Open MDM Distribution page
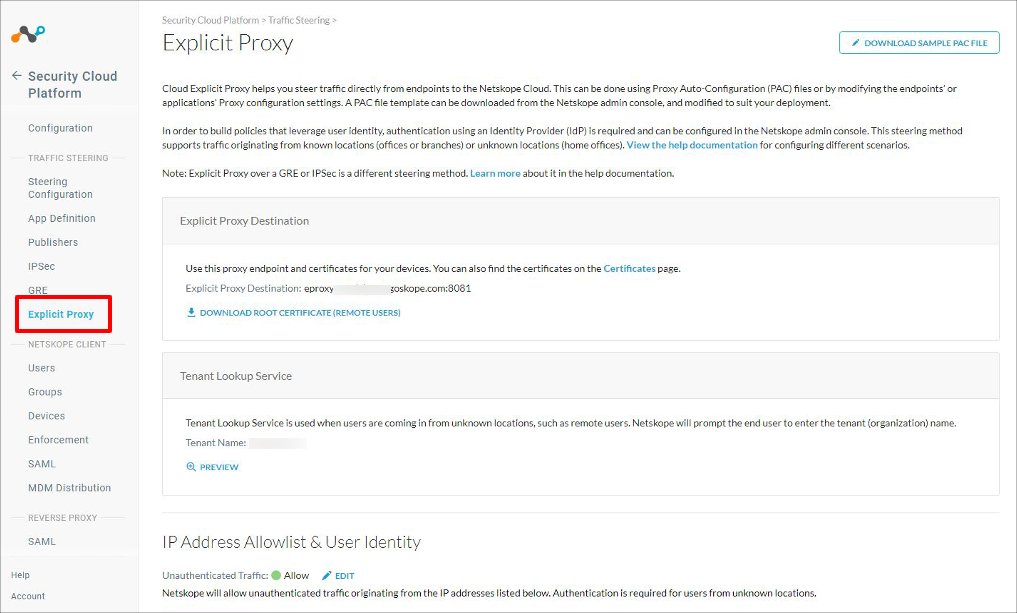The width and height of the screenshot is (1017, 613). 69,488
